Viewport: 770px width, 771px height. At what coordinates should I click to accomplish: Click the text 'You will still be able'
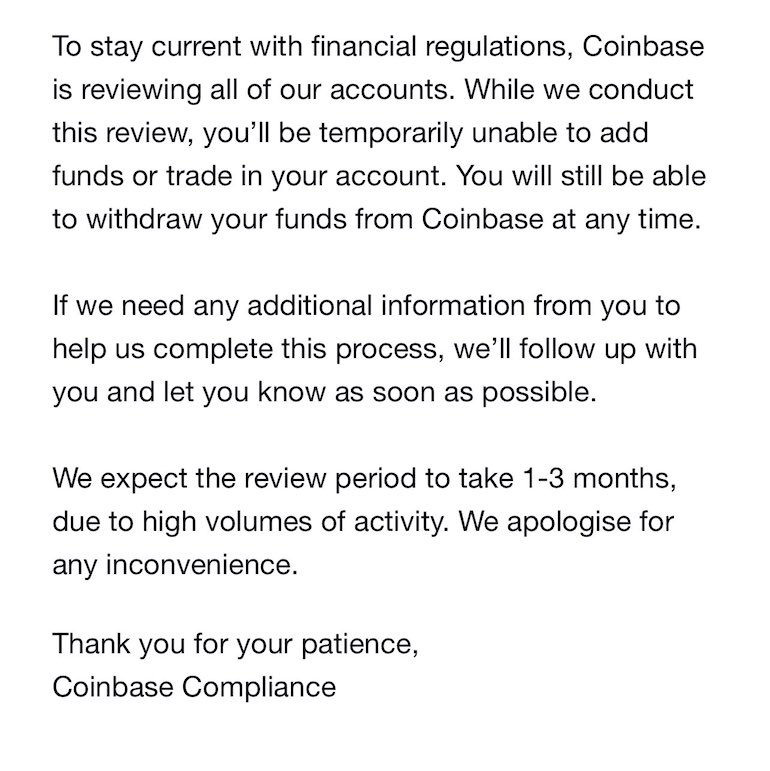tap(582, 176)
